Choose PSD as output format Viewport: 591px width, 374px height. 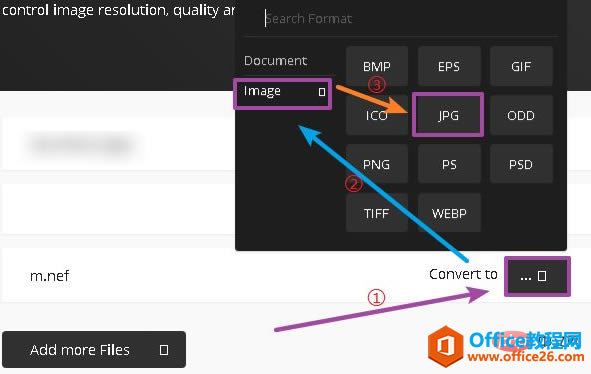(x=521, y=164)
